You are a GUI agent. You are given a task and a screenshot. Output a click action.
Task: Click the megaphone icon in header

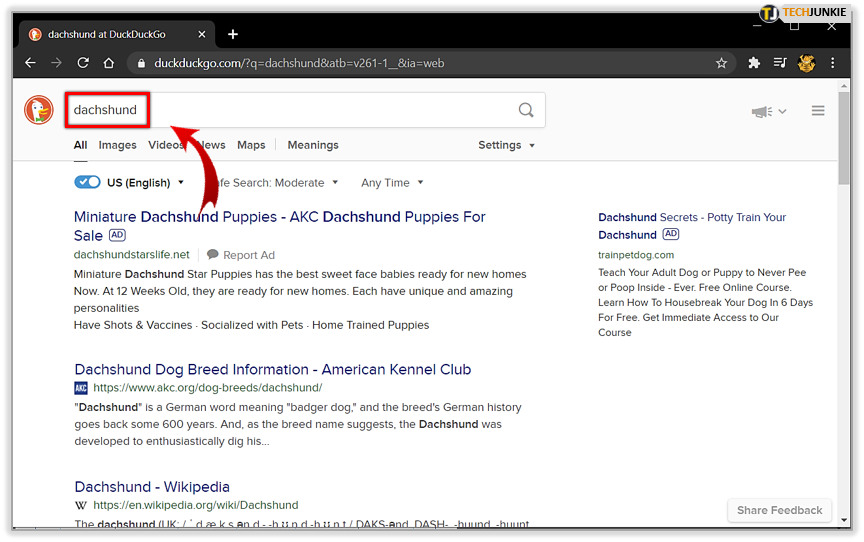[x=762, y=111]
